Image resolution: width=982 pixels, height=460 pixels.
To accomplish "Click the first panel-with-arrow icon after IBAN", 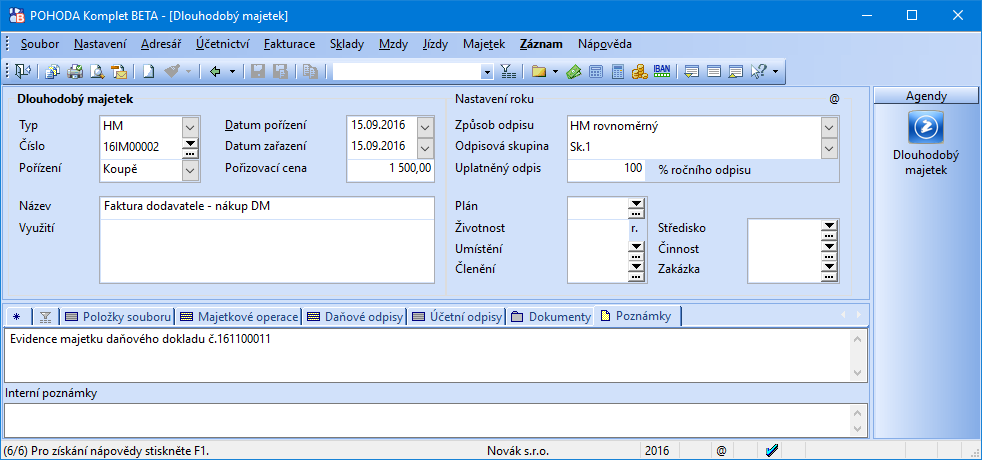I will 691,71.
